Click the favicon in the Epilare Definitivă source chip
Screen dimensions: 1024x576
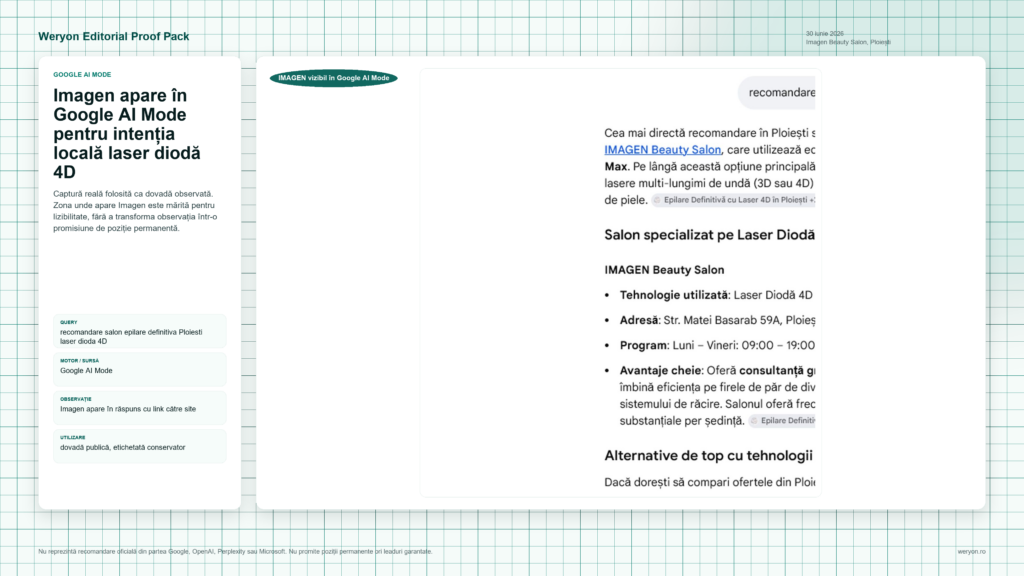[x=657, y=200]
